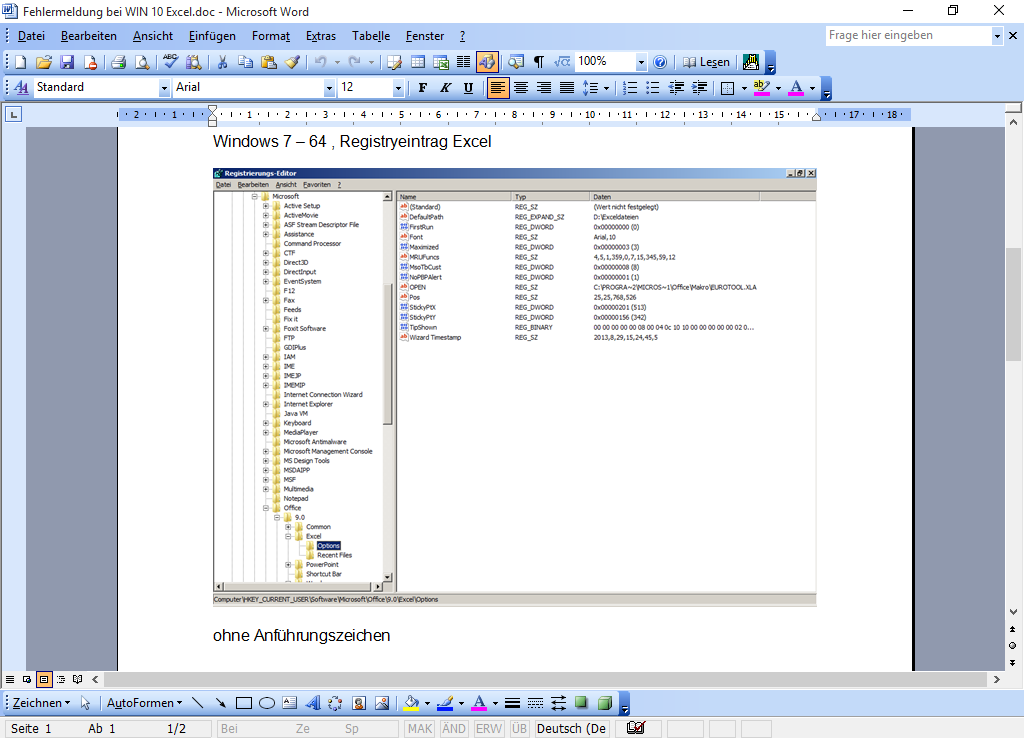Screen dimensions: 1024x738
Task: Create a new blank document
Action: 20,62
